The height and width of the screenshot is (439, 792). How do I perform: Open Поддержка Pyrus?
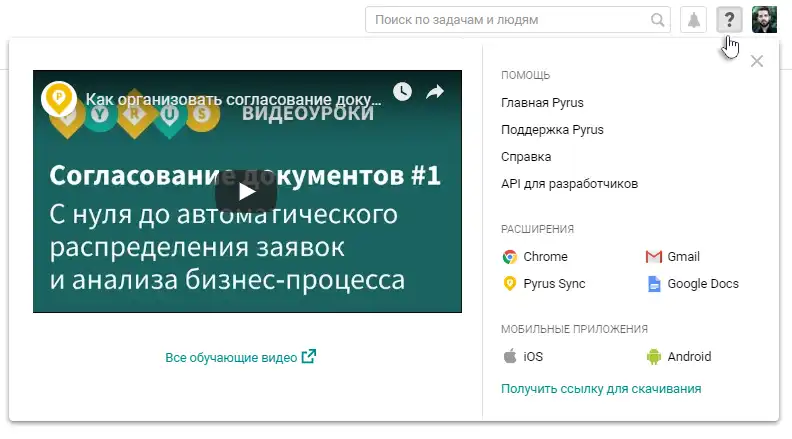[552, 130]
